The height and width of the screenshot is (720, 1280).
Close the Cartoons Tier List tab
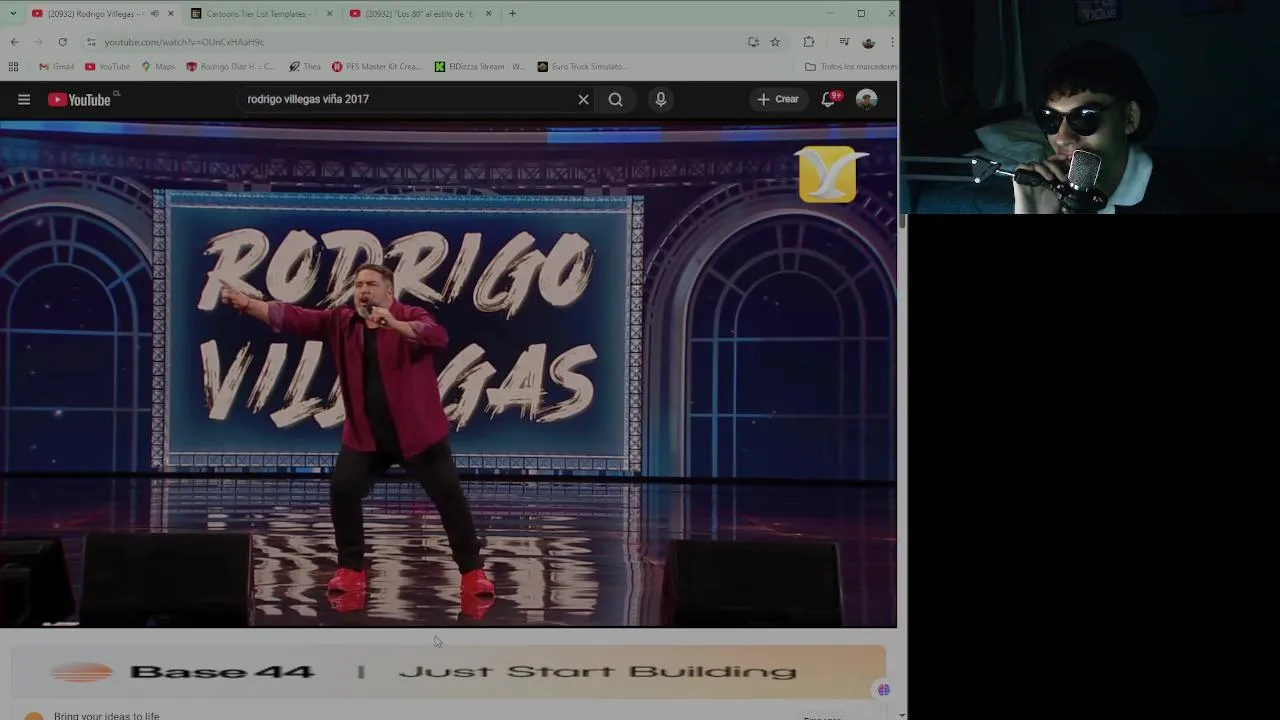(330, 13)
